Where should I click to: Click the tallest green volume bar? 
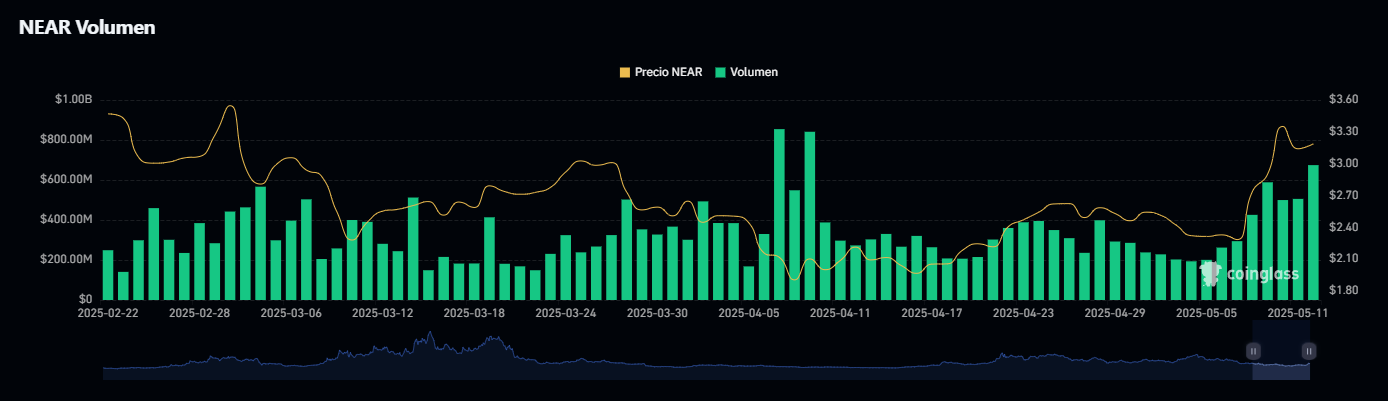(779, 214)
